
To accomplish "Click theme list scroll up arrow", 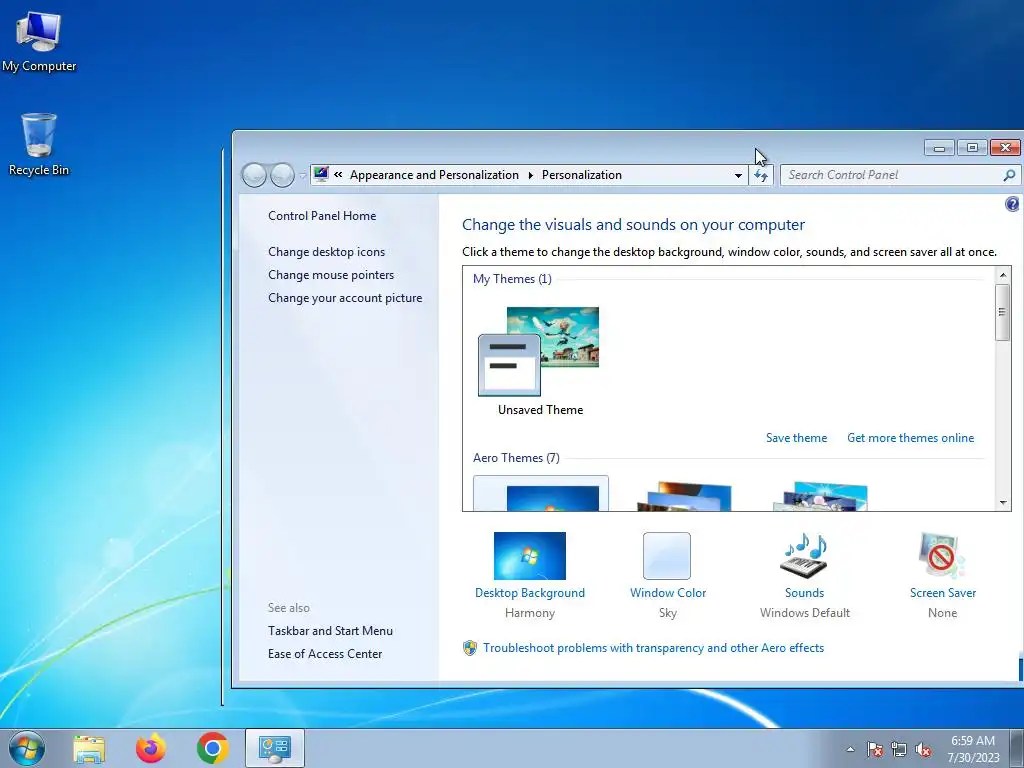I will pos(1002,275).
